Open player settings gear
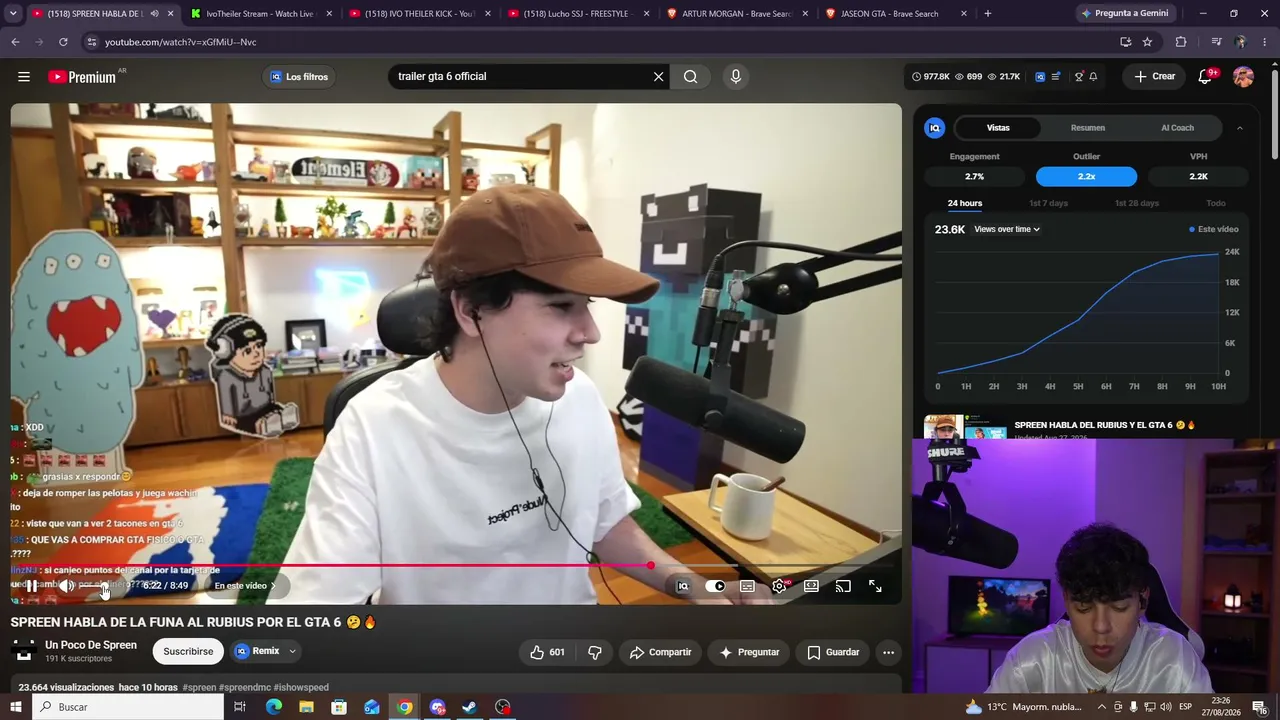Viewport: 1280px width, 720px height. pyautogui.click(x=779, y=586)
